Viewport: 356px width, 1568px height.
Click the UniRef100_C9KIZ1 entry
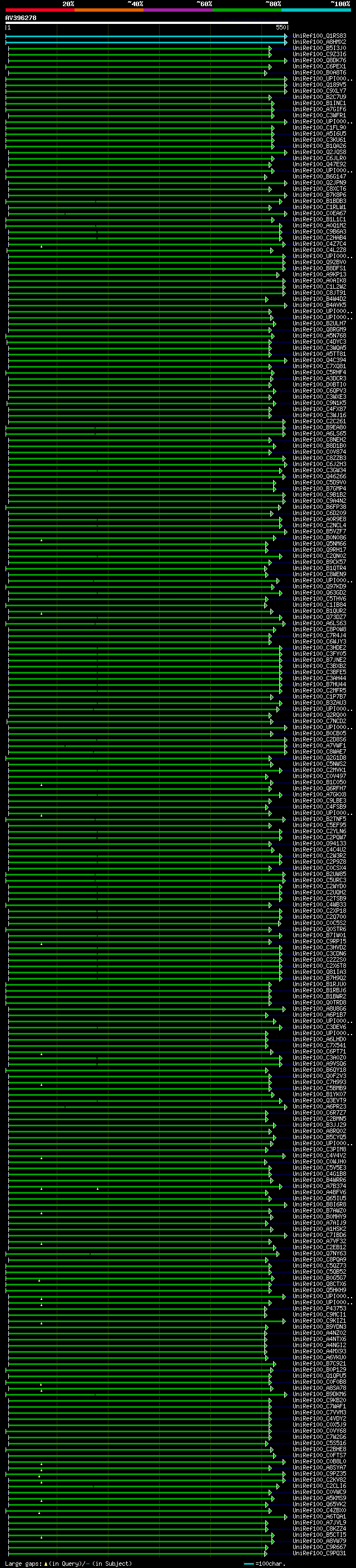[x=319, y=1320]
